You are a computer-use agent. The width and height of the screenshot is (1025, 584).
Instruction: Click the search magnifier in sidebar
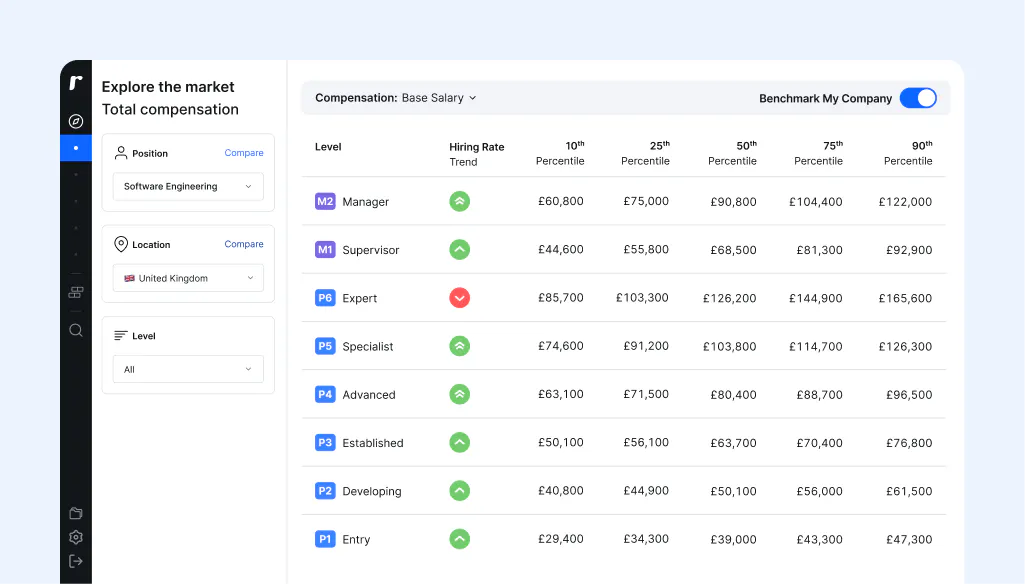click(76, 330)
